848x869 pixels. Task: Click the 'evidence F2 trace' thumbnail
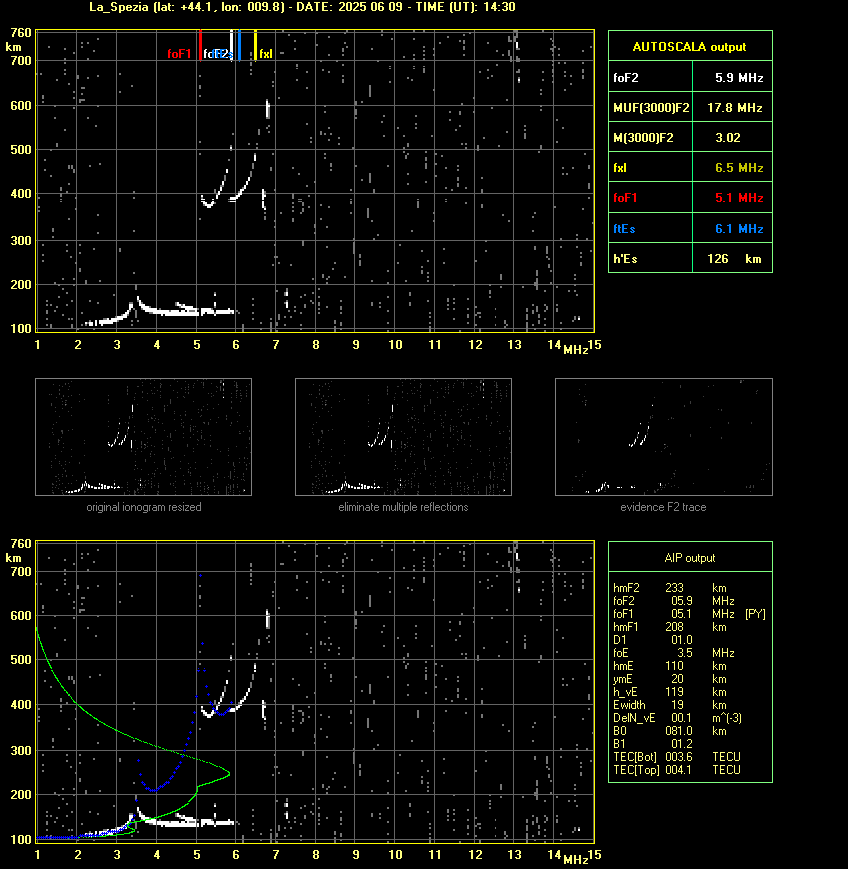pos(664,437)
